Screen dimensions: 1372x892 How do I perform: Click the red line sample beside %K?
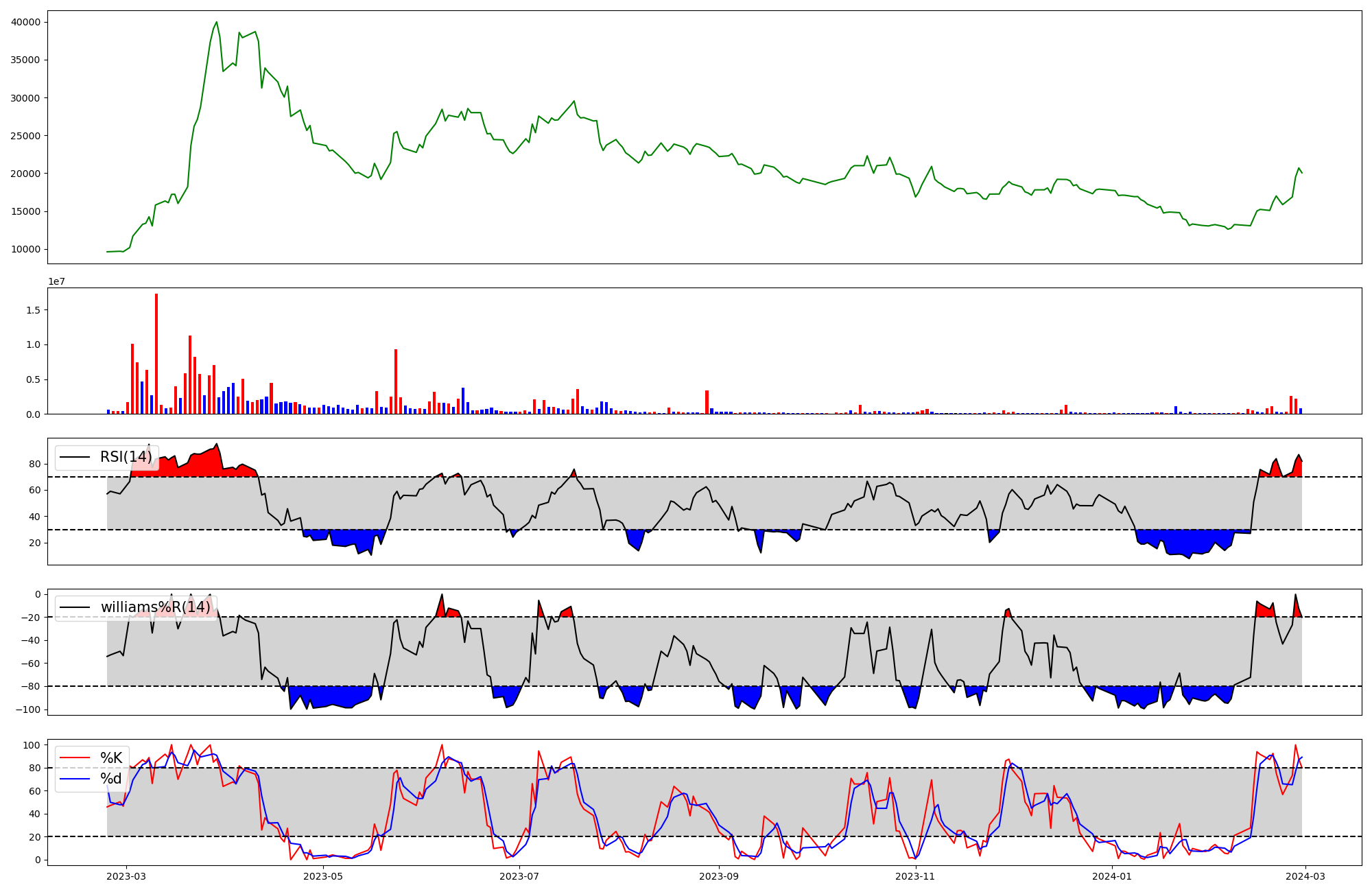[75, 758]
